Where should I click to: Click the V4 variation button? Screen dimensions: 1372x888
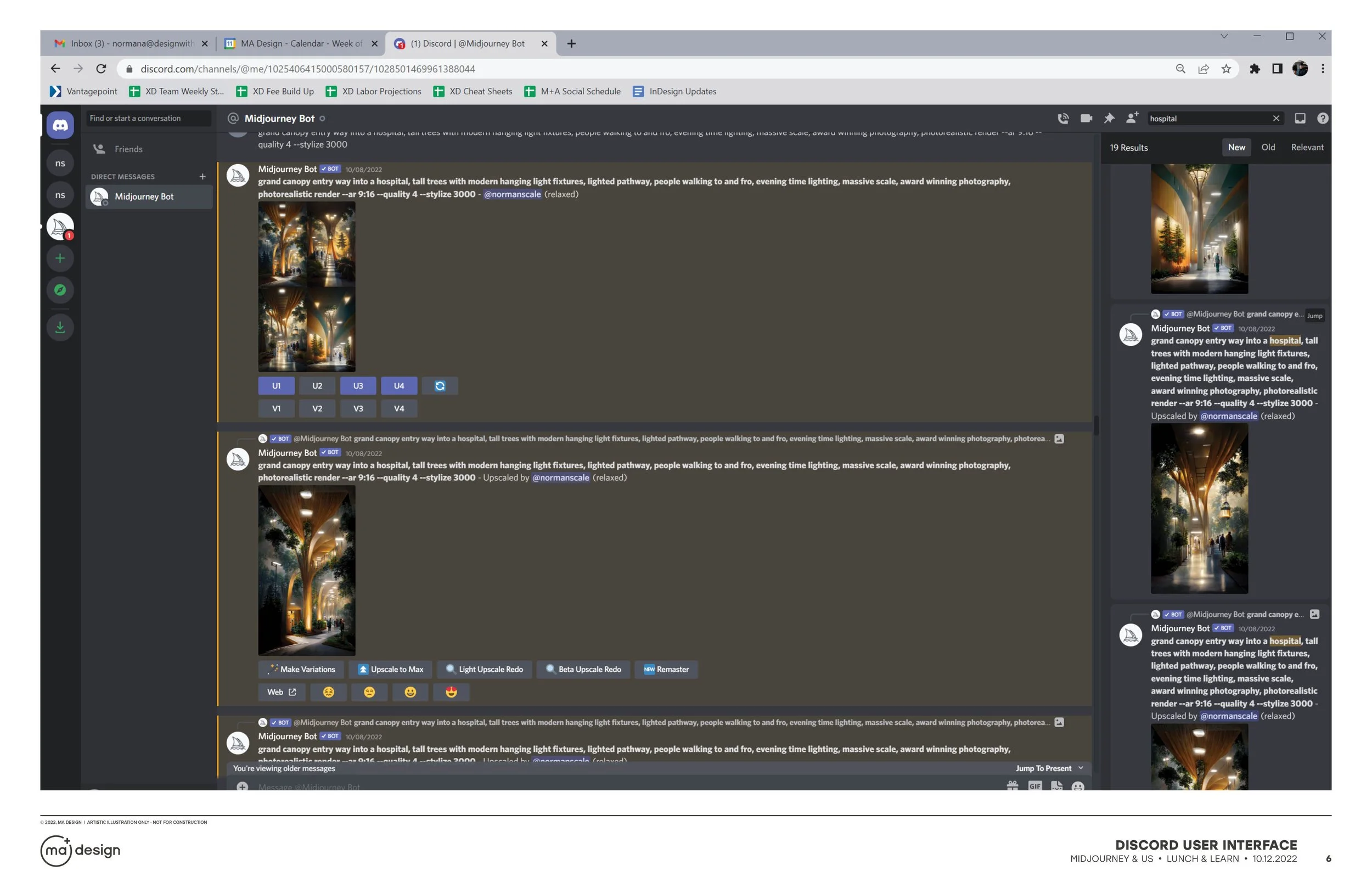pos(399,409)
